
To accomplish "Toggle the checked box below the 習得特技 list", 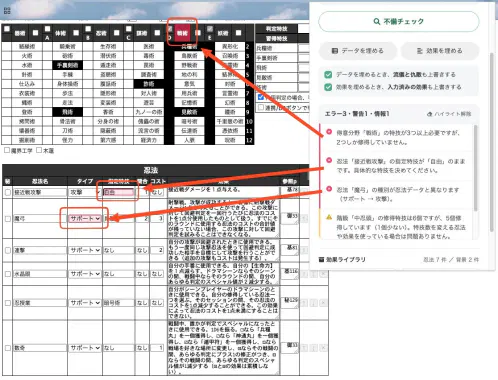I will (x=261, y=97).
